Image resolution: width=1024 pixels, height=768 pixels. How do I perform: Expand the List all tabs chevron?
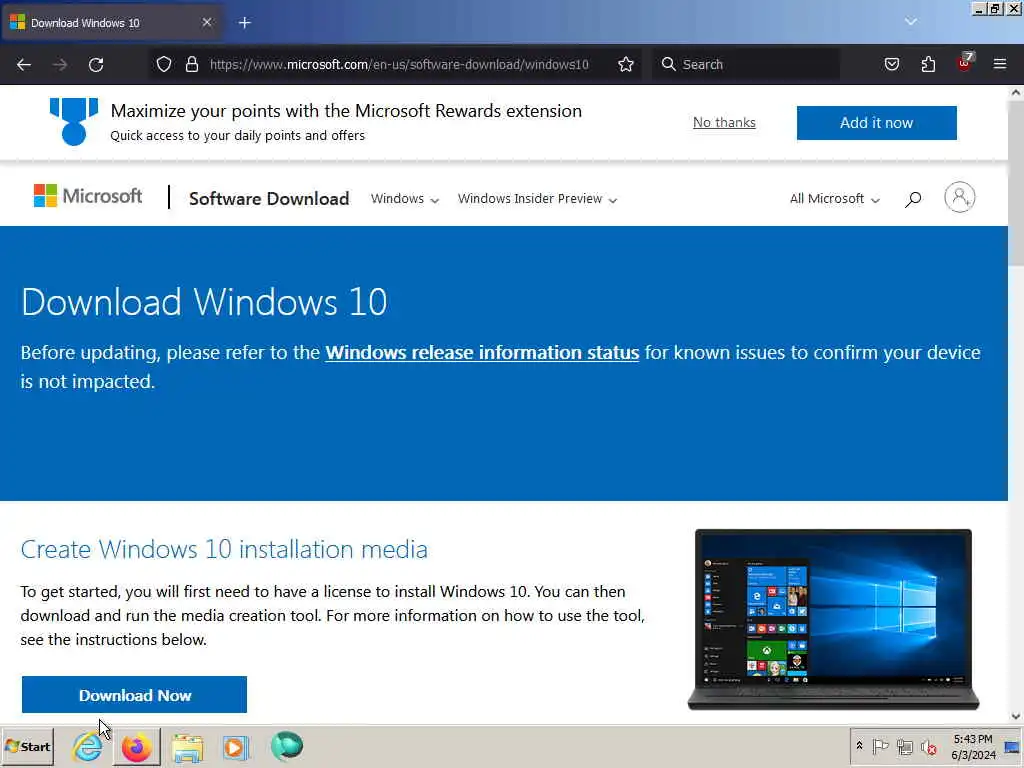pyautogui.click(x=911, y=22)
